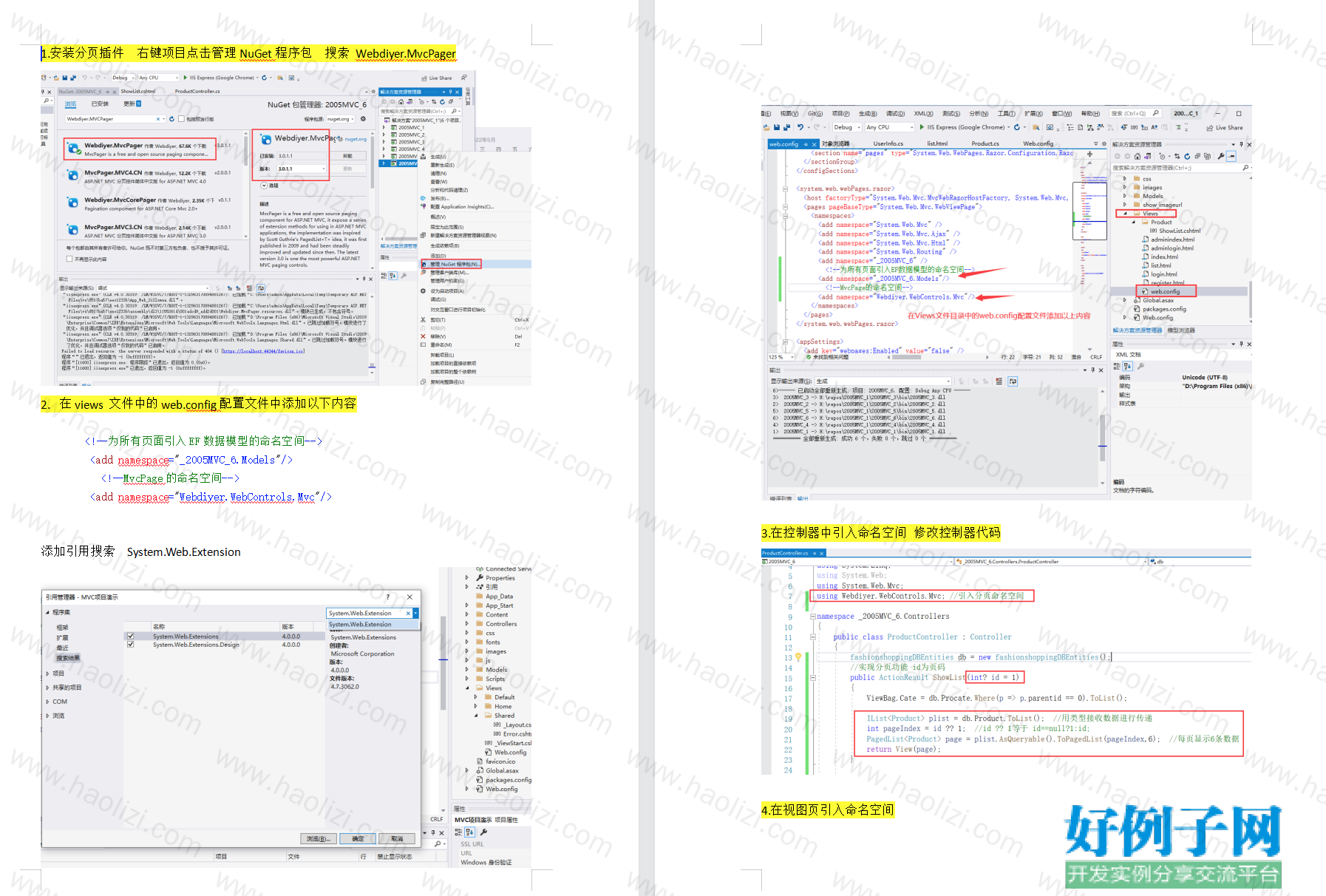Click the word wrap toggle icon in build Output toolbar
Viewport: 1326px width, 896px height.
(x=1012, y=381)
